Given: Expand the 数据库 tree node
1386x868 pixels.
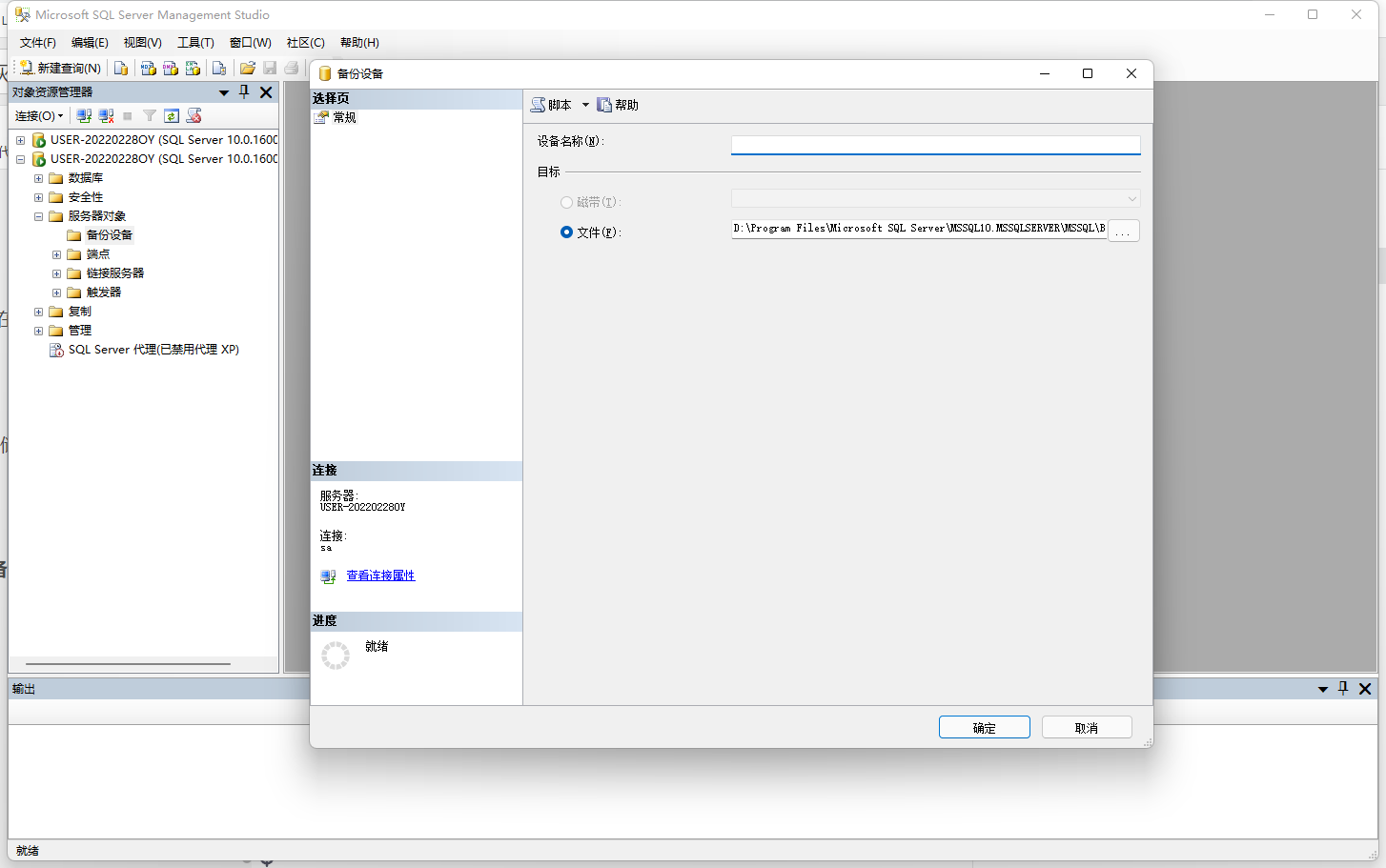Looking at the screenshot, I should pos(38,178).
